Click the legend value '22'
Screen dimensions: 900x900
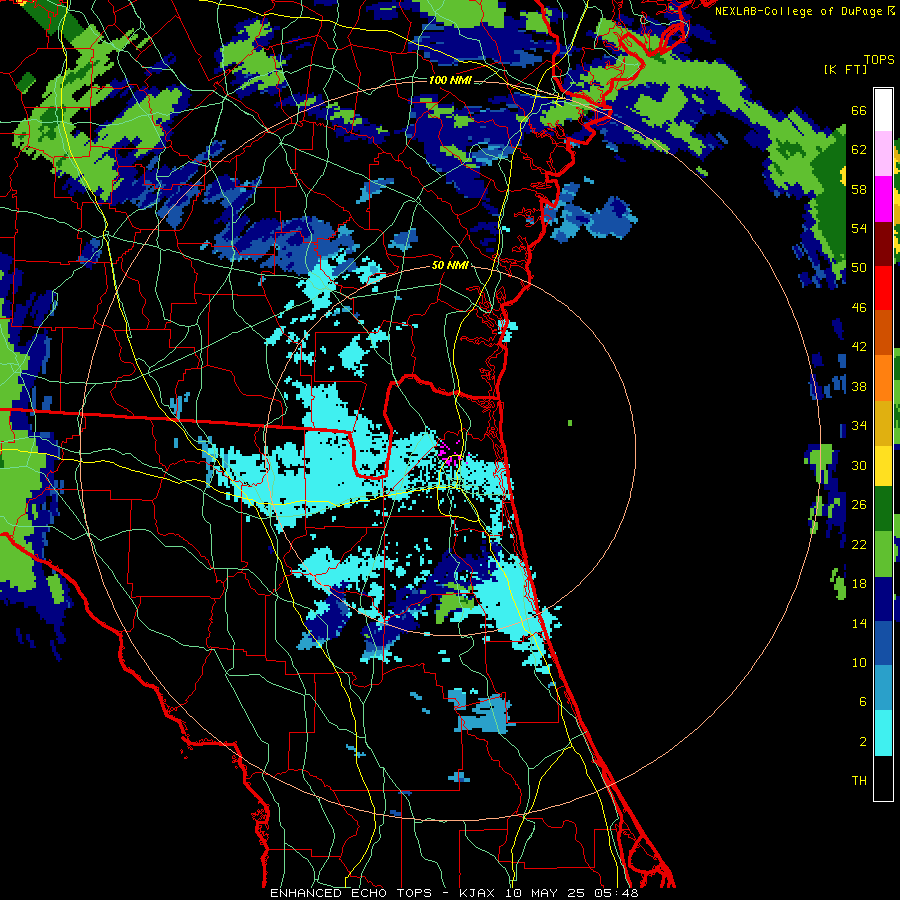[x=859, y=544]
